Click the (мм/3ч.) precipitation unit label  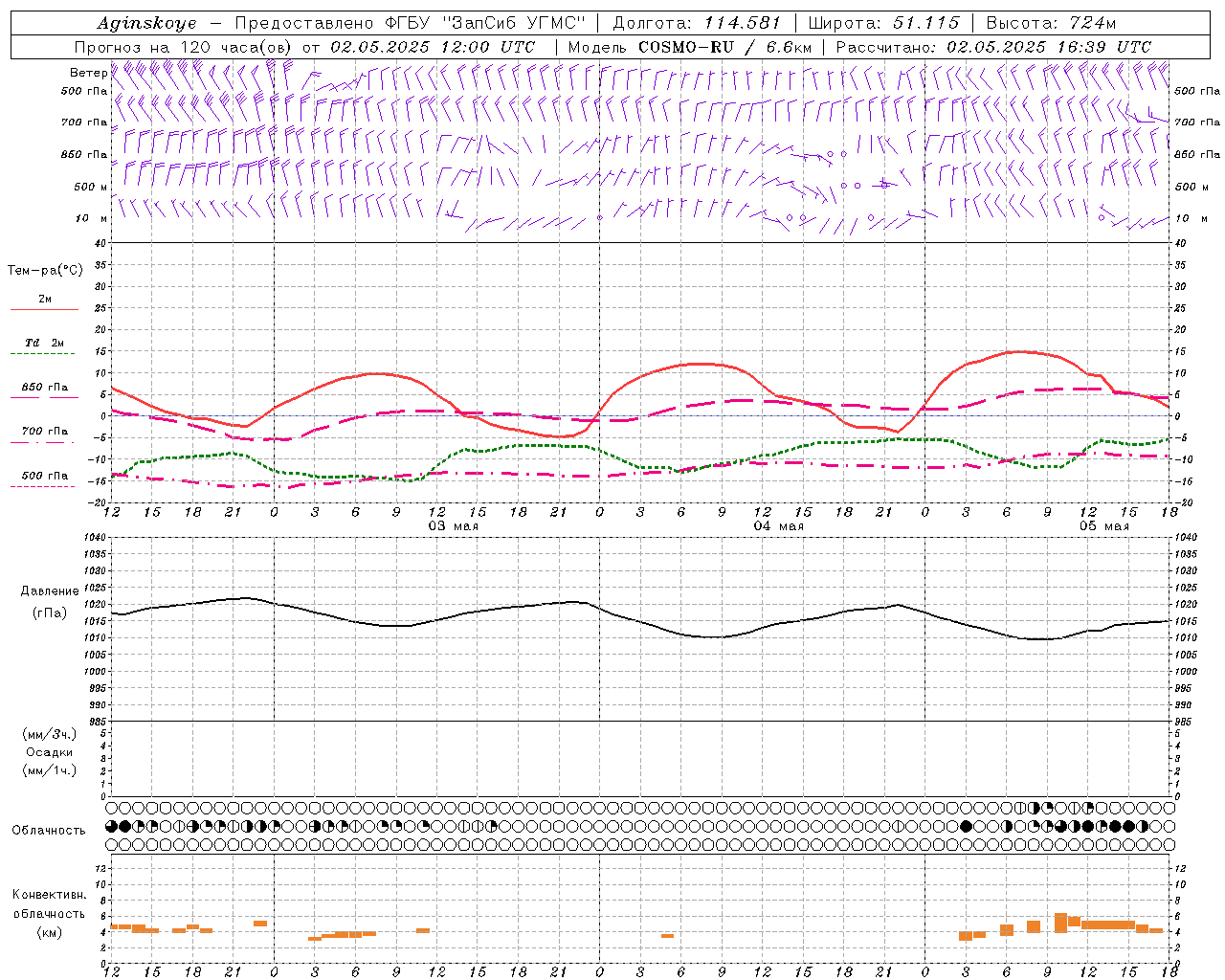click(50, 734)
